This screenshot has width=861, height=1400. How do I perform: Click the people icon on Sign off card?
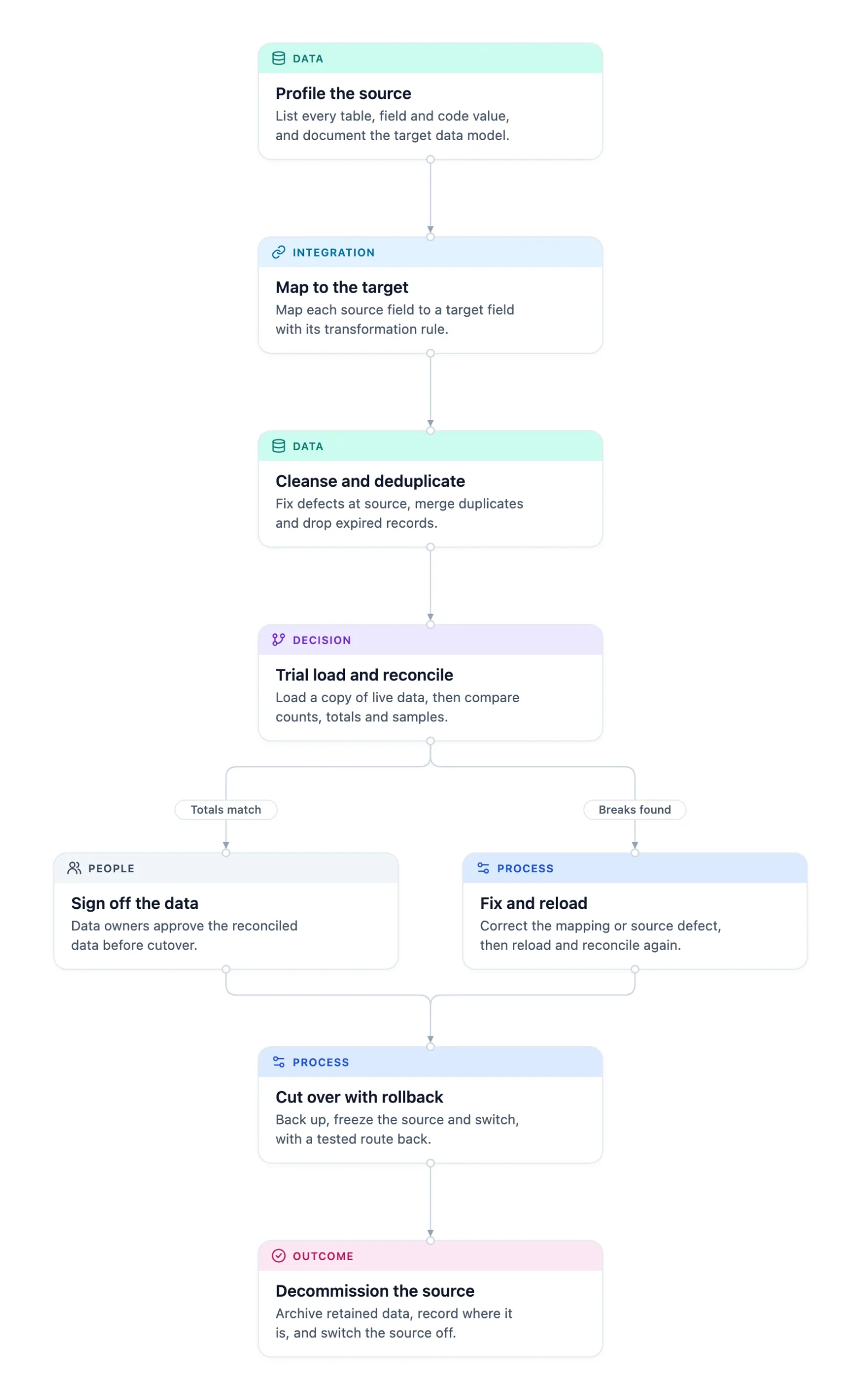74,868
